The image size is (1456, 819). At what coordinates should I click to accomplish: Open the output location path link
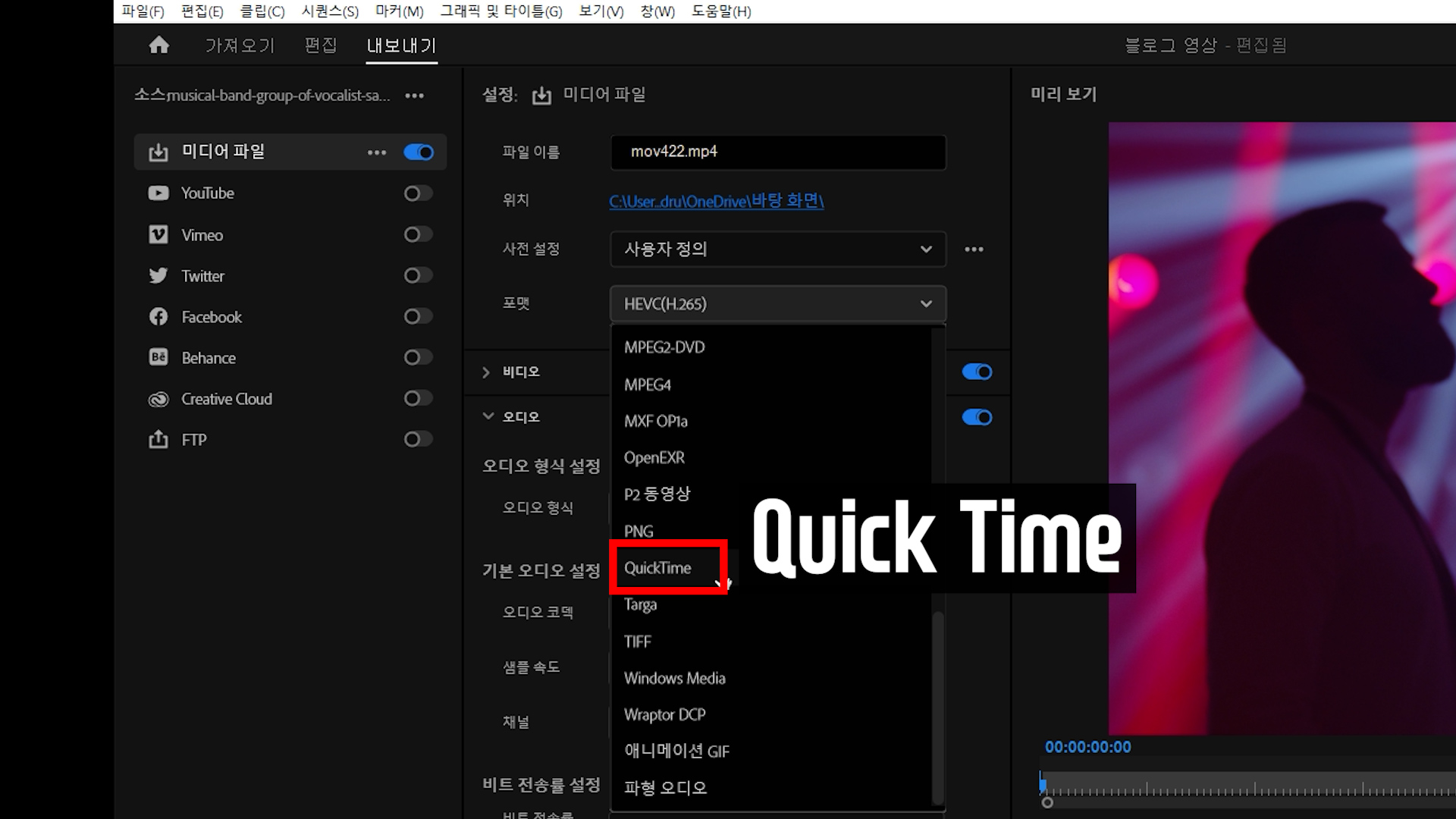tap(716, 201)
